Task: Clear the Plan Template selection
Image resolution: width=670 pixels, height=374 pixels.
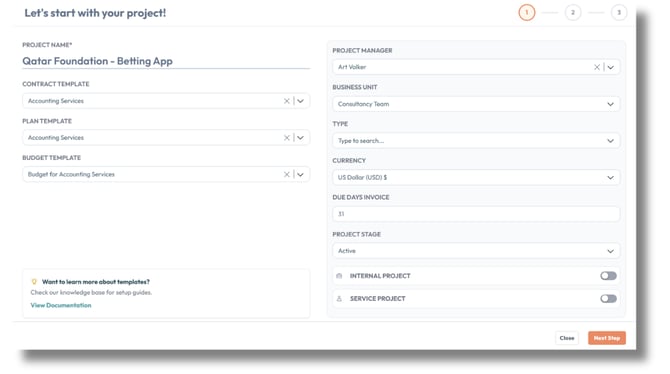Action: coord(287,138)
